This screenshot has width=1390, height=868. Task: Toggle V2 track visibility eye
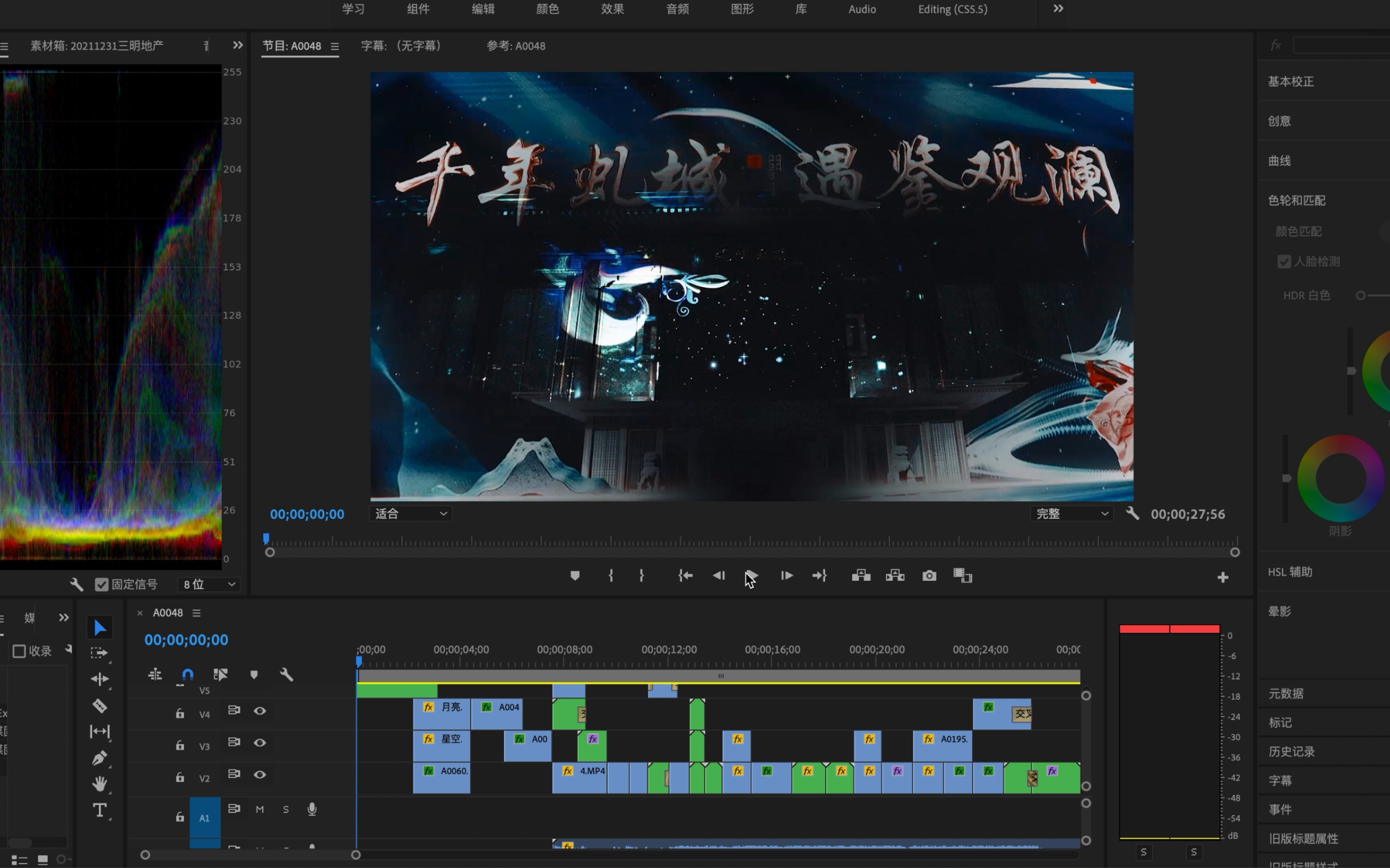click(260, 774)
